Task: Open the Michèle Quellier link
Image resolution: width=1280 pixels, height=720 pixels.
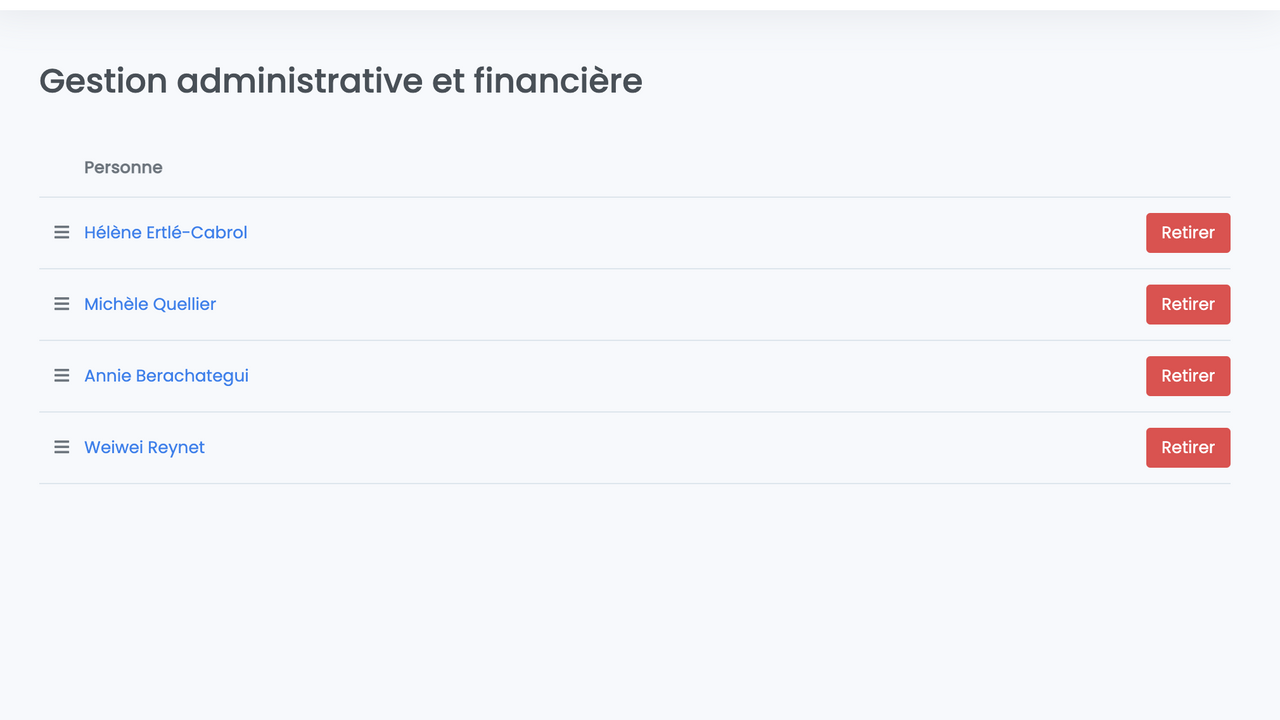Action: (x=150, y=304)
